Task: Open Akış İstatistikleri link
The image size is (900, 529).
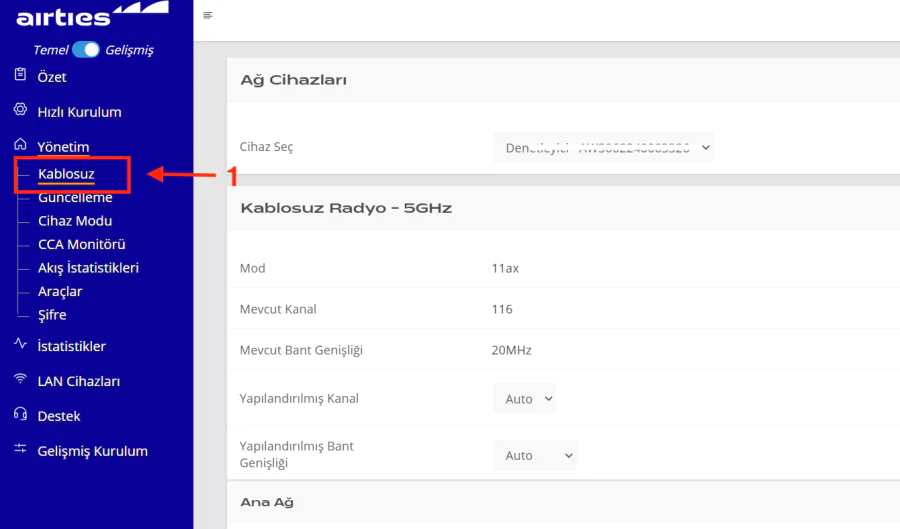Action: pos(88,268)
